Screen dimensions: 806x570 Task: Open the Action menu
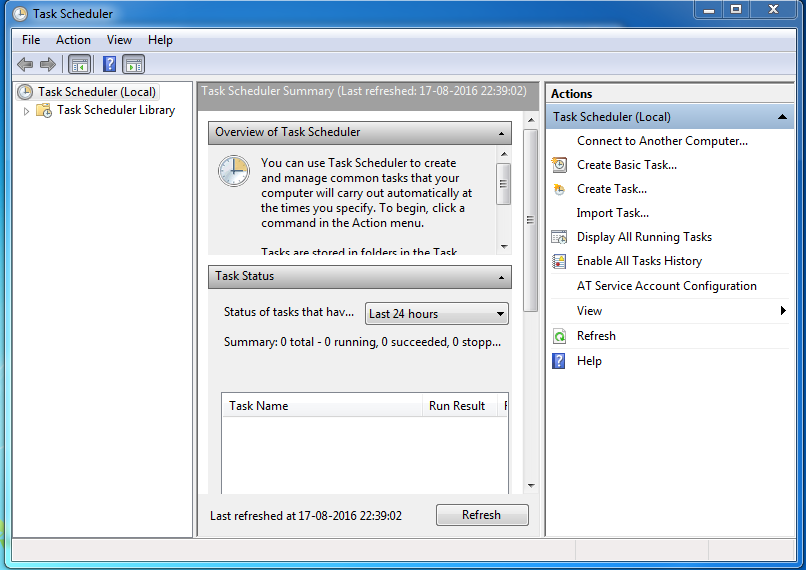click(74, 40)
